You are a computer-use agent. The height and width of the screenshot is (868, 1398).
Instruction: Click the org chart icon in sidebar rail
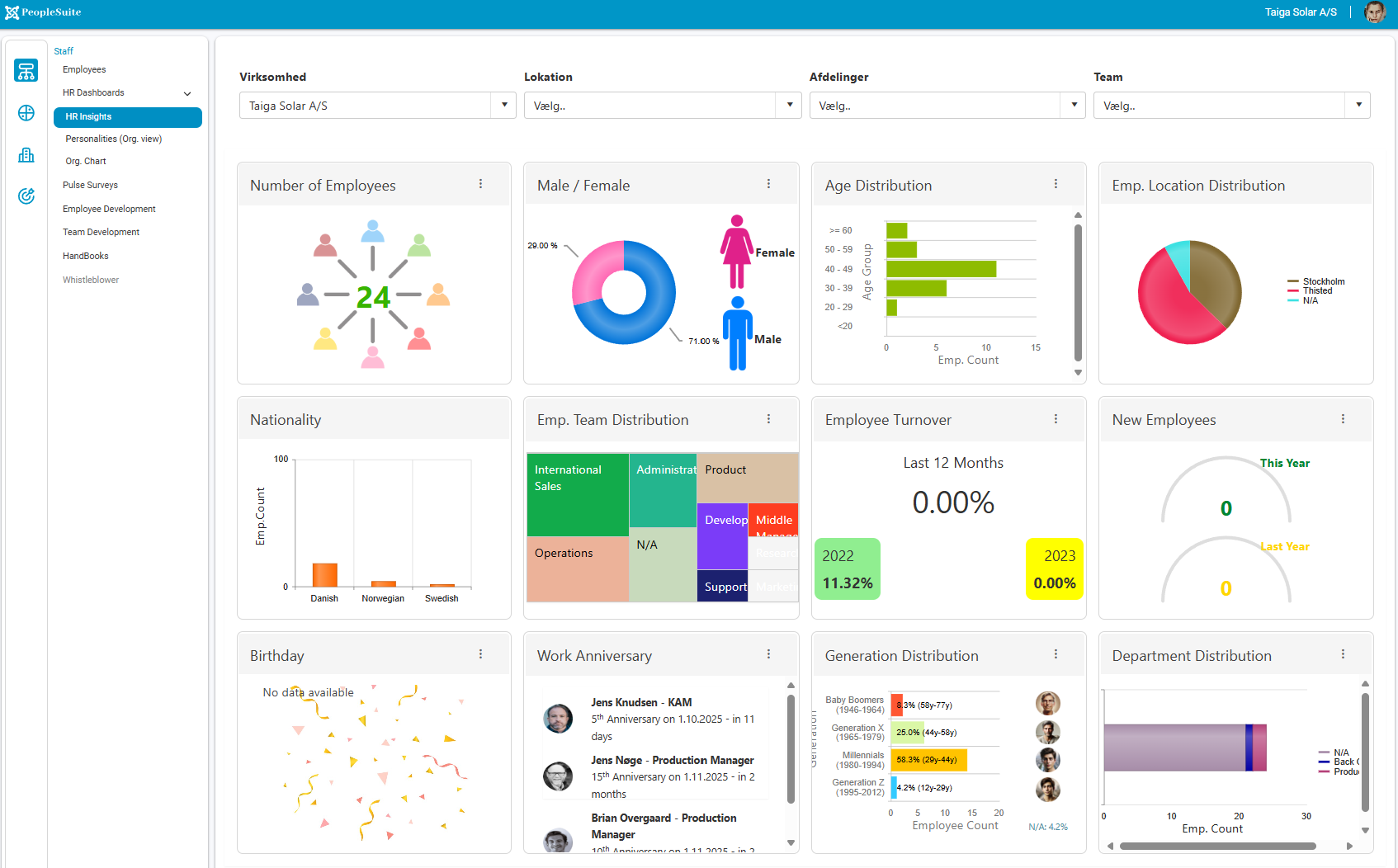[26, 71]
